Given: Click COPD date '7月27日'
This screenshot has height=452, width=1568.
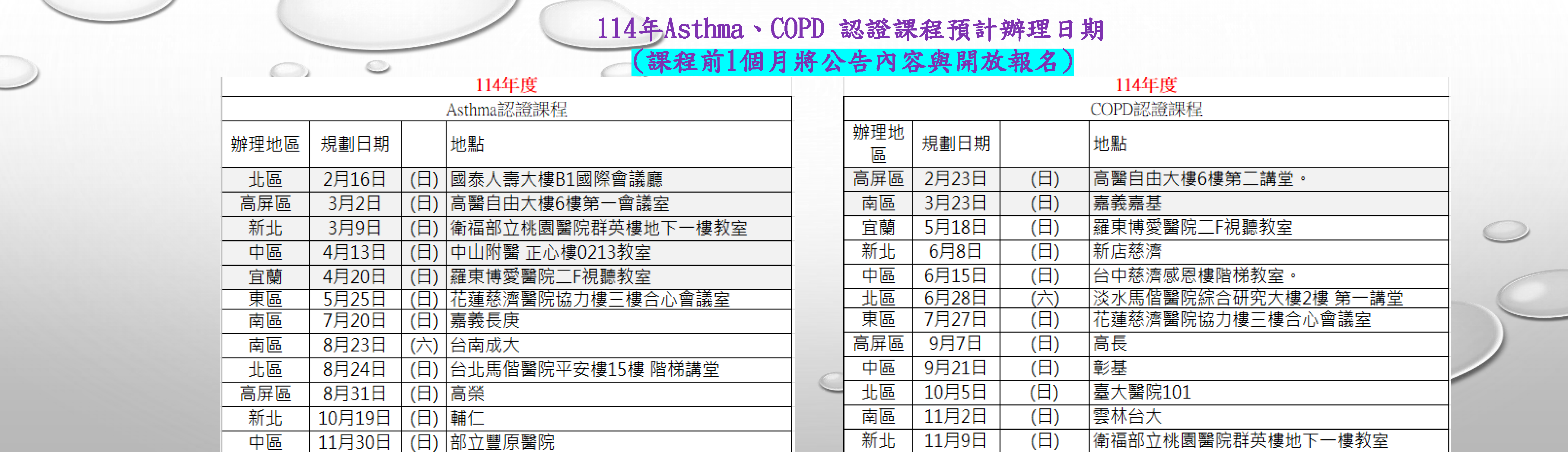Looking at the screenshot, I should [956, 319].
